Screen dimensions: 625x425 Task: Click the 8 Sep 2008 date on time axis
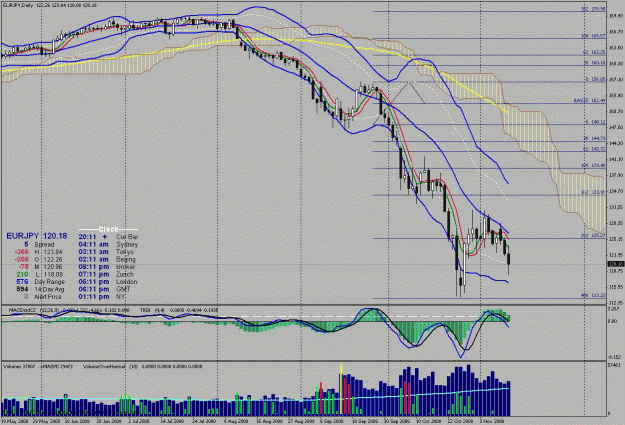tap(331, 421)
